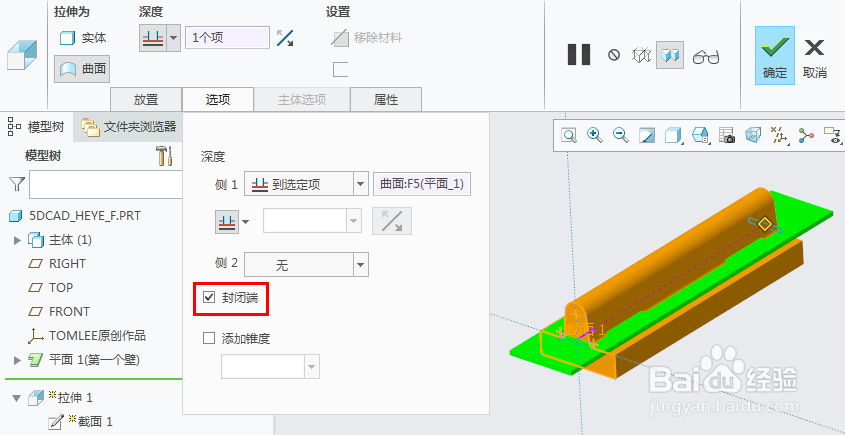Screen dimensions: 845x435
Task: Select the 截面 1 sketch item
Action: pos(81,422)
